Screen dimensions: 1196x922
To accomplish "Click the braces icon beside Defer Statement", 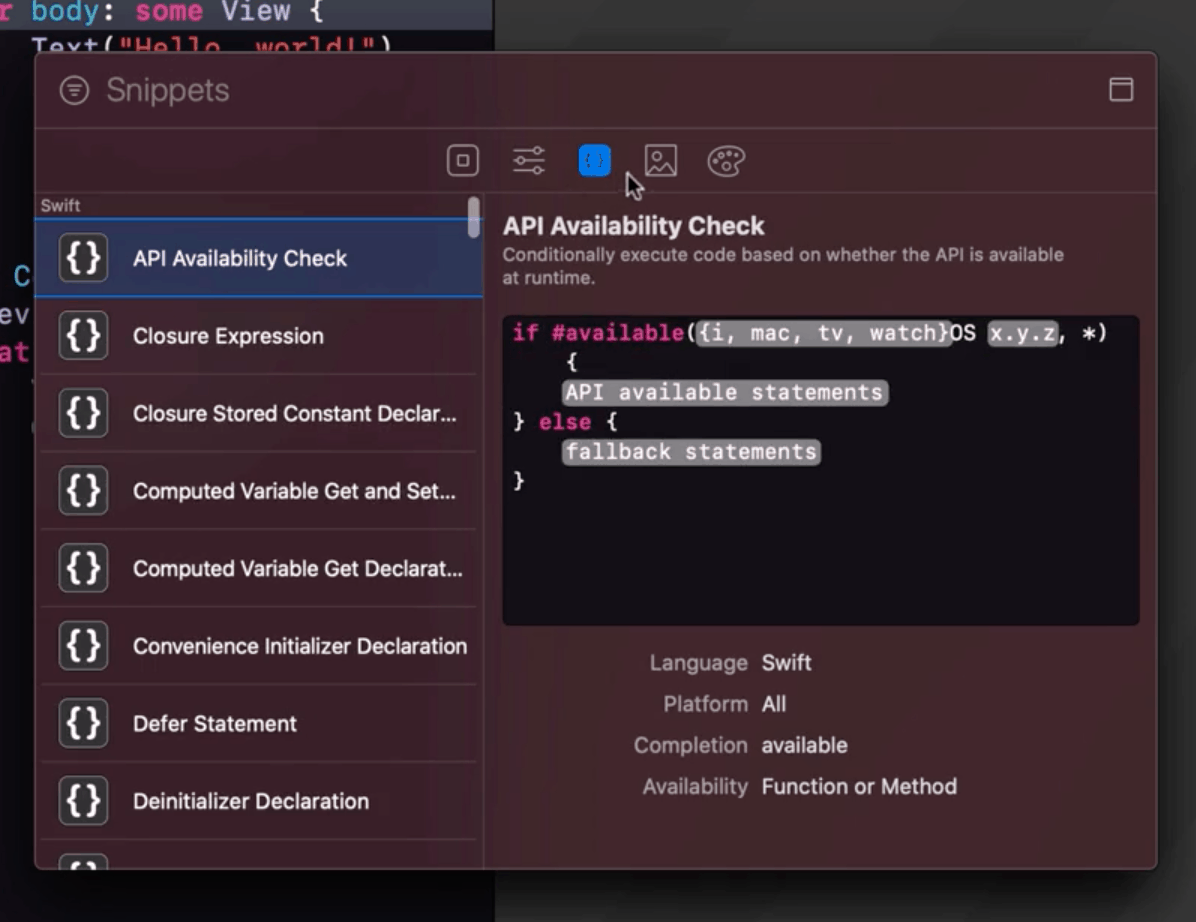I will pyautogui.click(x=81, y=723).
